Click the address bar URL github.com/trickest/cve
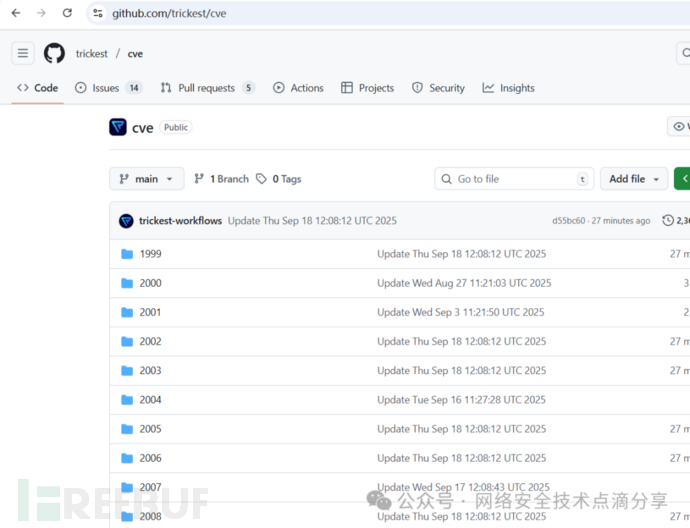Image resolution: width=690 pixels, height=528 pixels. (169, 14)
